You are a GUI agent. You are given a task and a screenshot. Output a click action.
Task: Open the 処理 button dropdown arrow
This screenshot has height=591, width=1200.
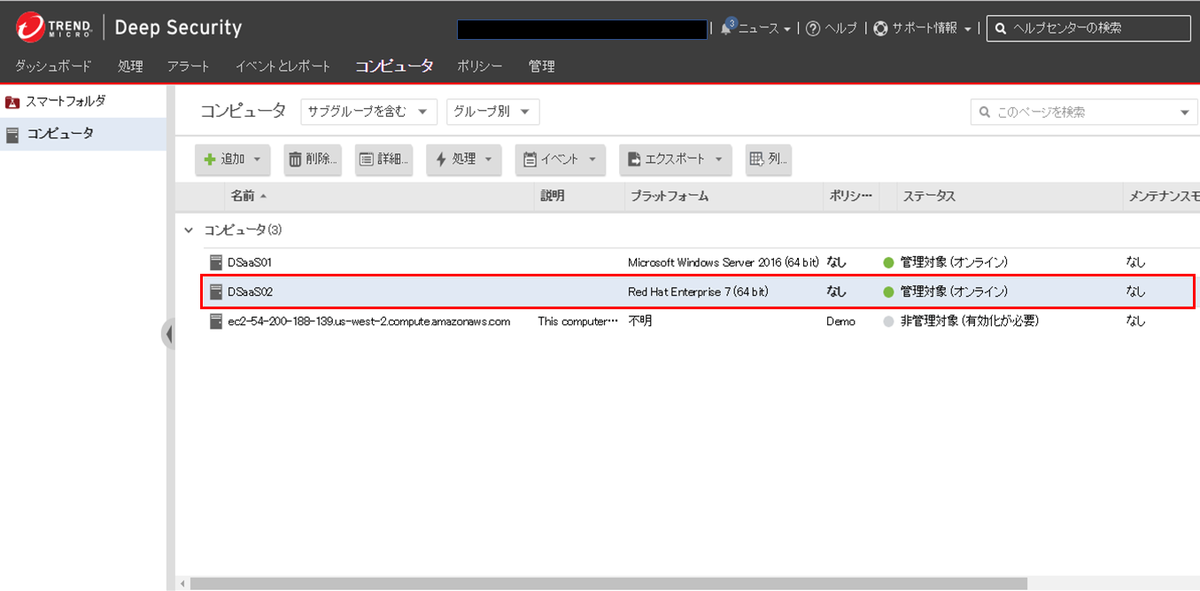tap(488, 159)
